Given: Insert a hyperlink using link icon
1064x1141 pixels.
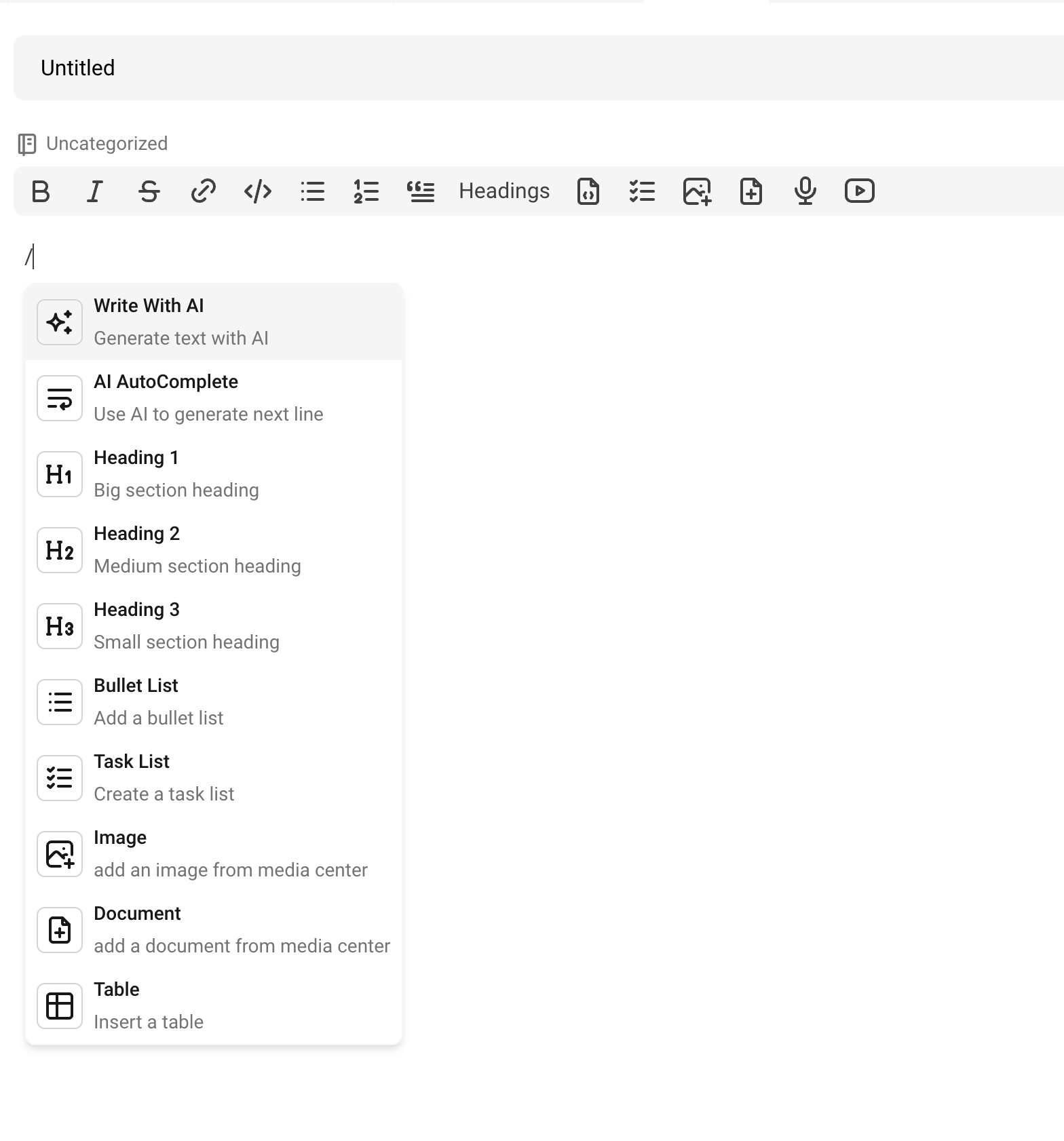Looking at the screenshot, I should tap(204, 191).
